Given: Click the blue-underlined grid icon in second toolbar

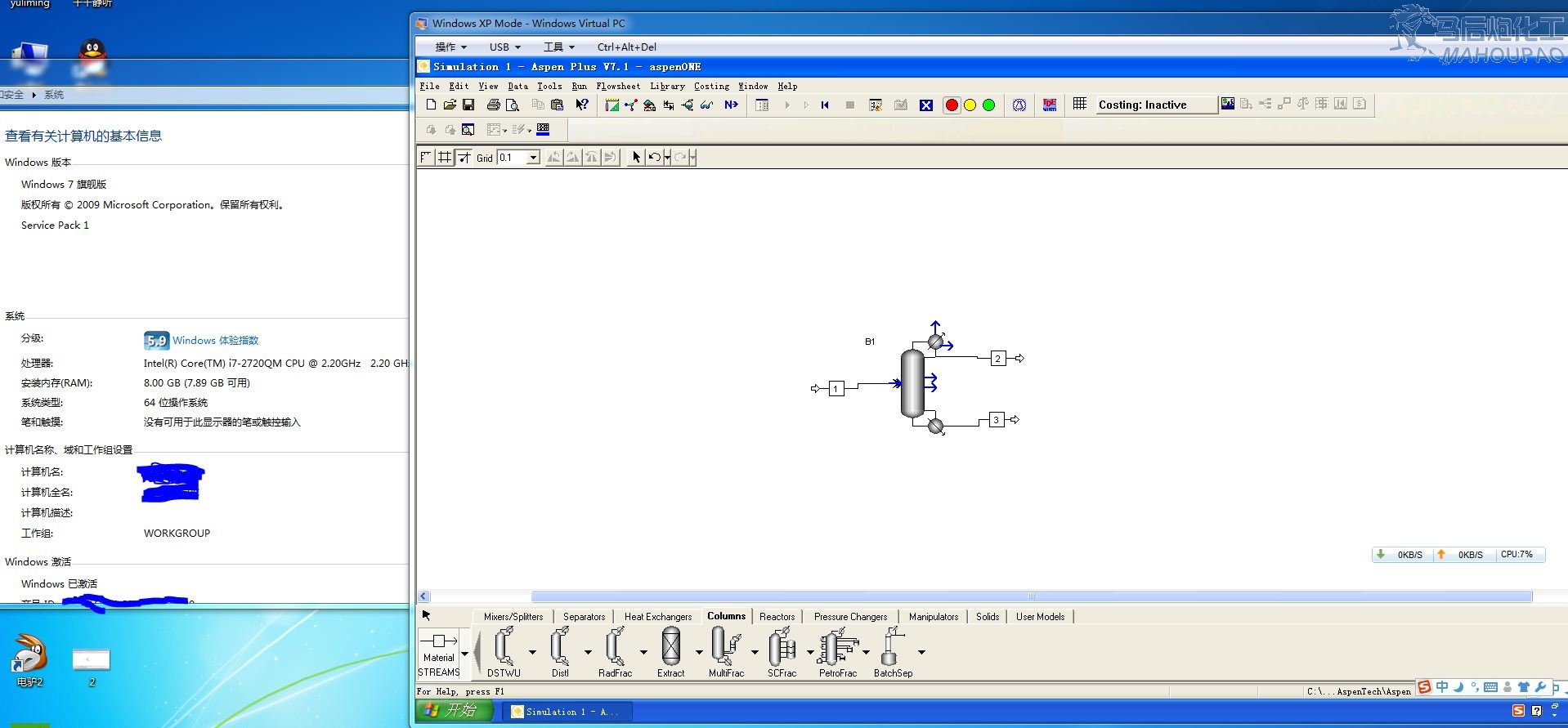Looking at the screenshot, I should point(543,129).
